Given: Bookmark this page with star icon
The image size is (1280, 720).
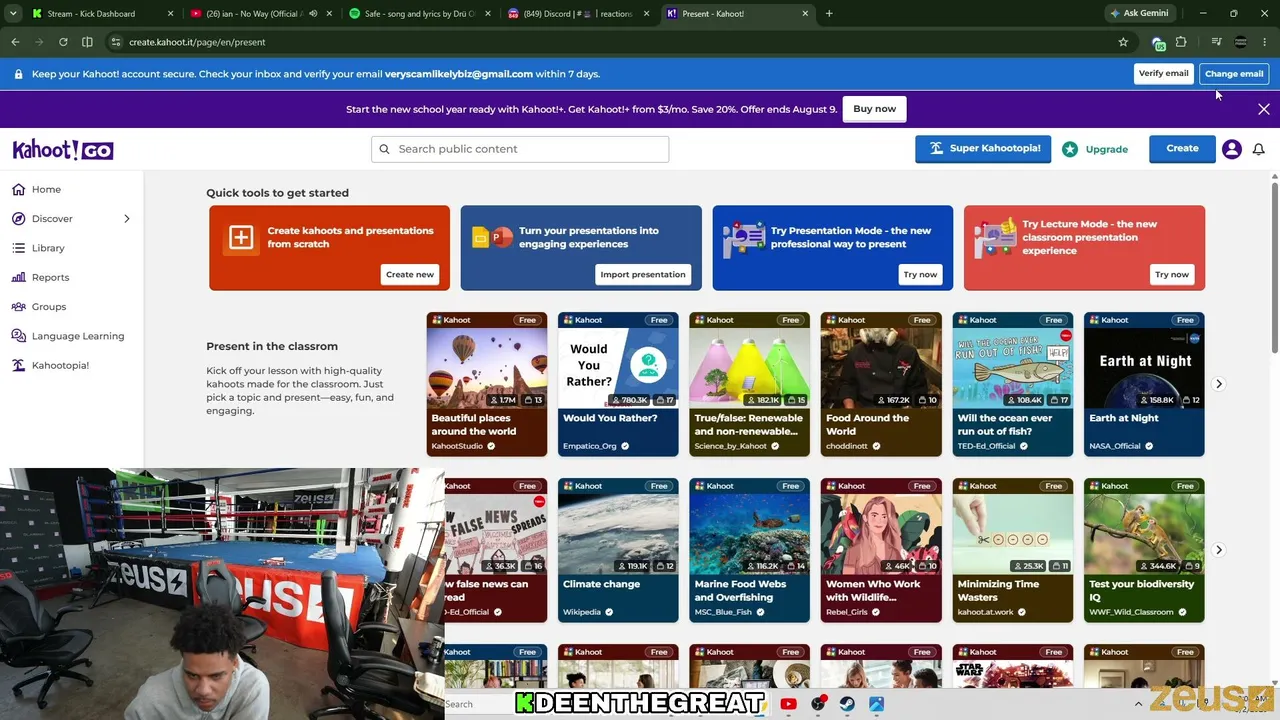Looking at the screenshot, I should [x=1123, y=42].
